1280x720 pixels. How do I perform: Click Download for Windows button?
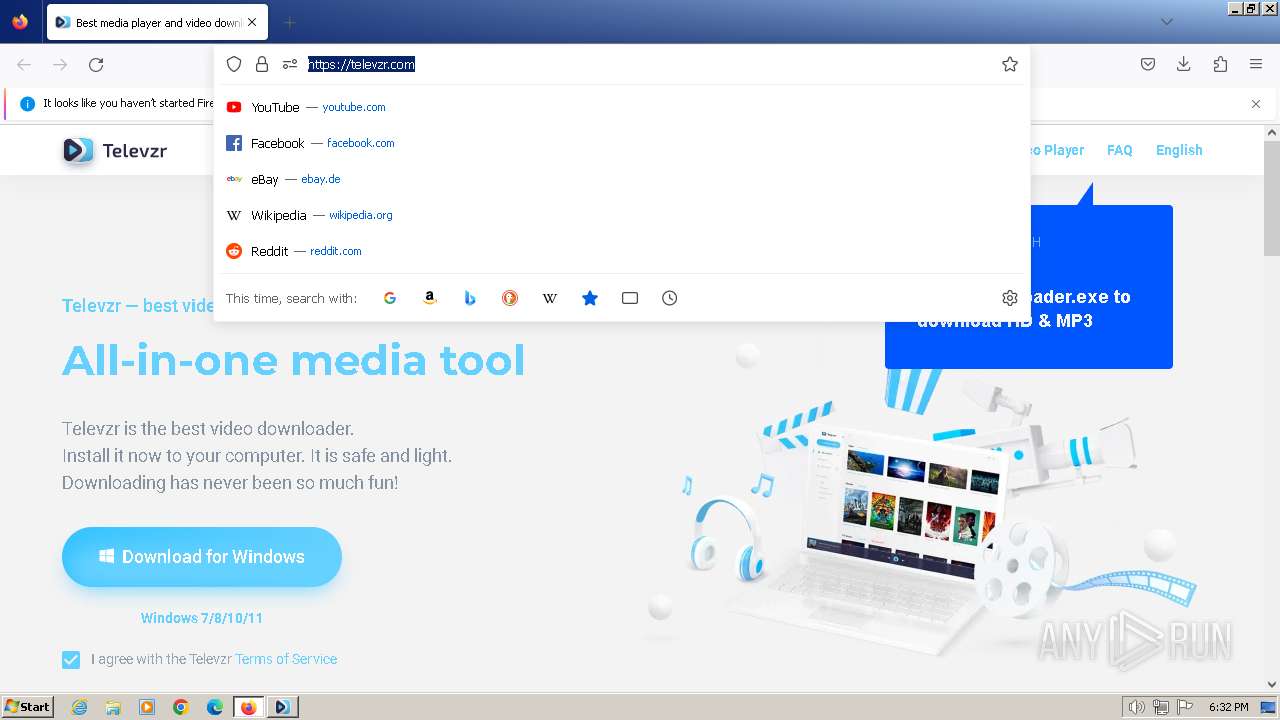(202, 557)
